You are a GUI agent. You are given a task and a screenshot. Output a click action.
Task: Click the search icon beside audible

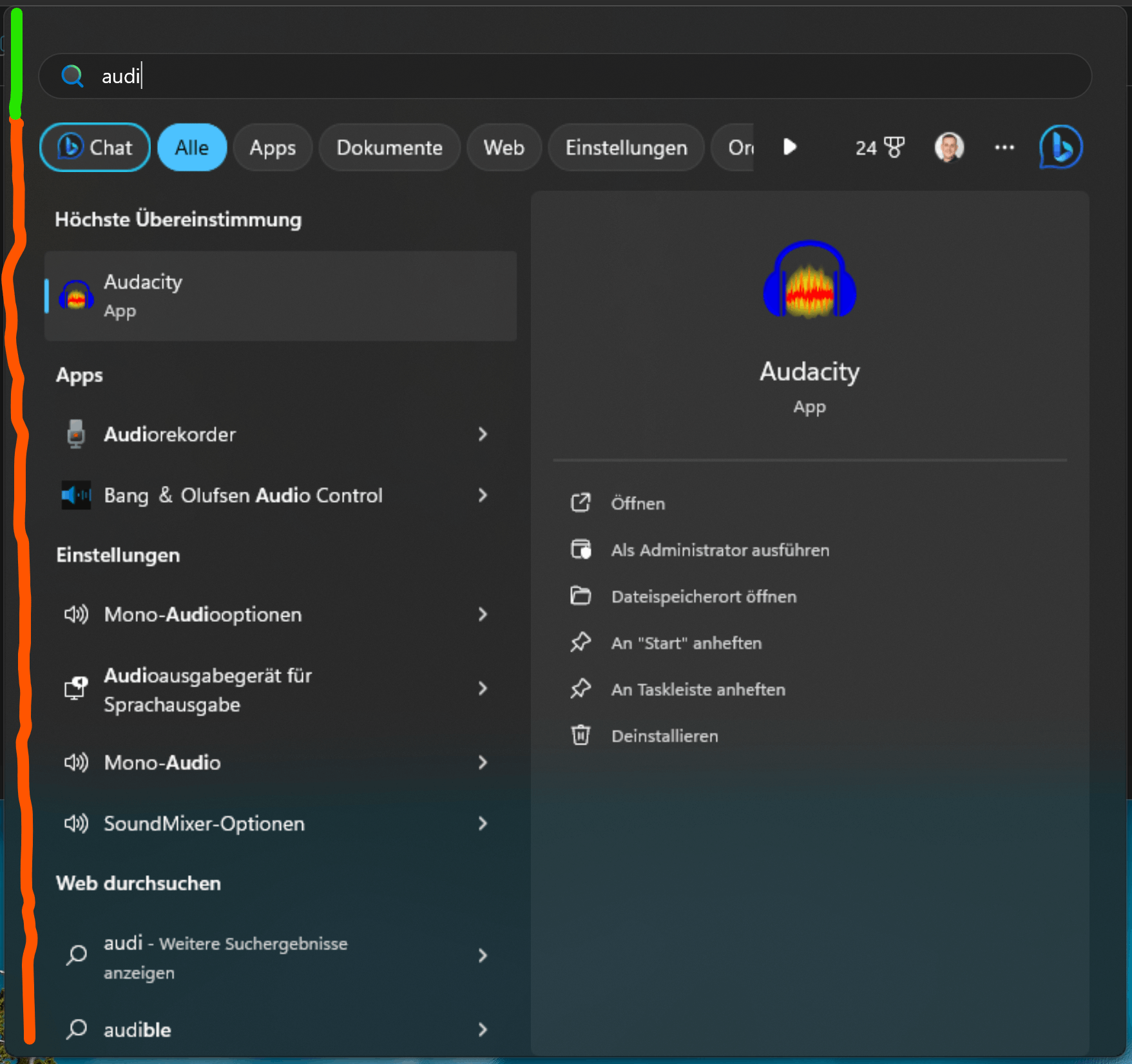pyautogui.click(x=77, y=1029)
